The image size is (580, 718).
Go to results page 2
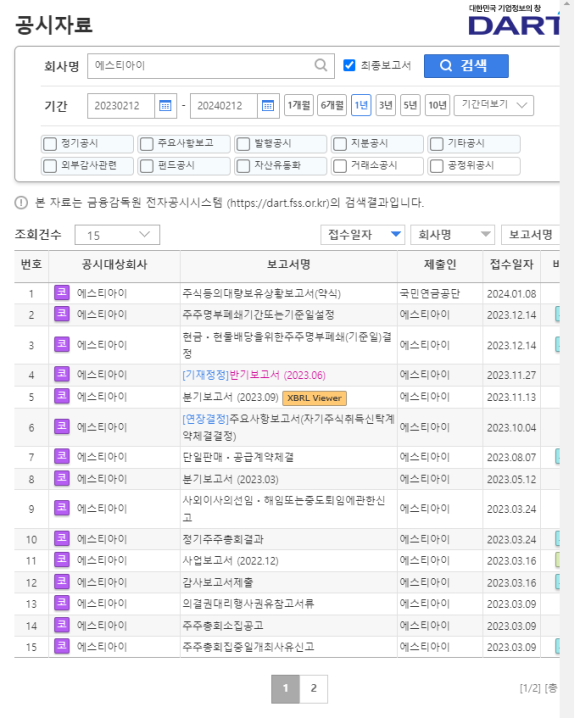314,688
